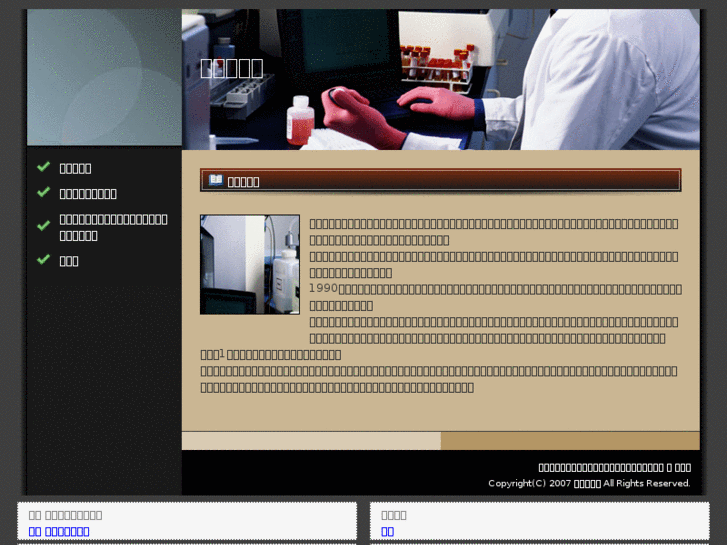
Task: Click the lab worker banner photograph
Action: 440,79
